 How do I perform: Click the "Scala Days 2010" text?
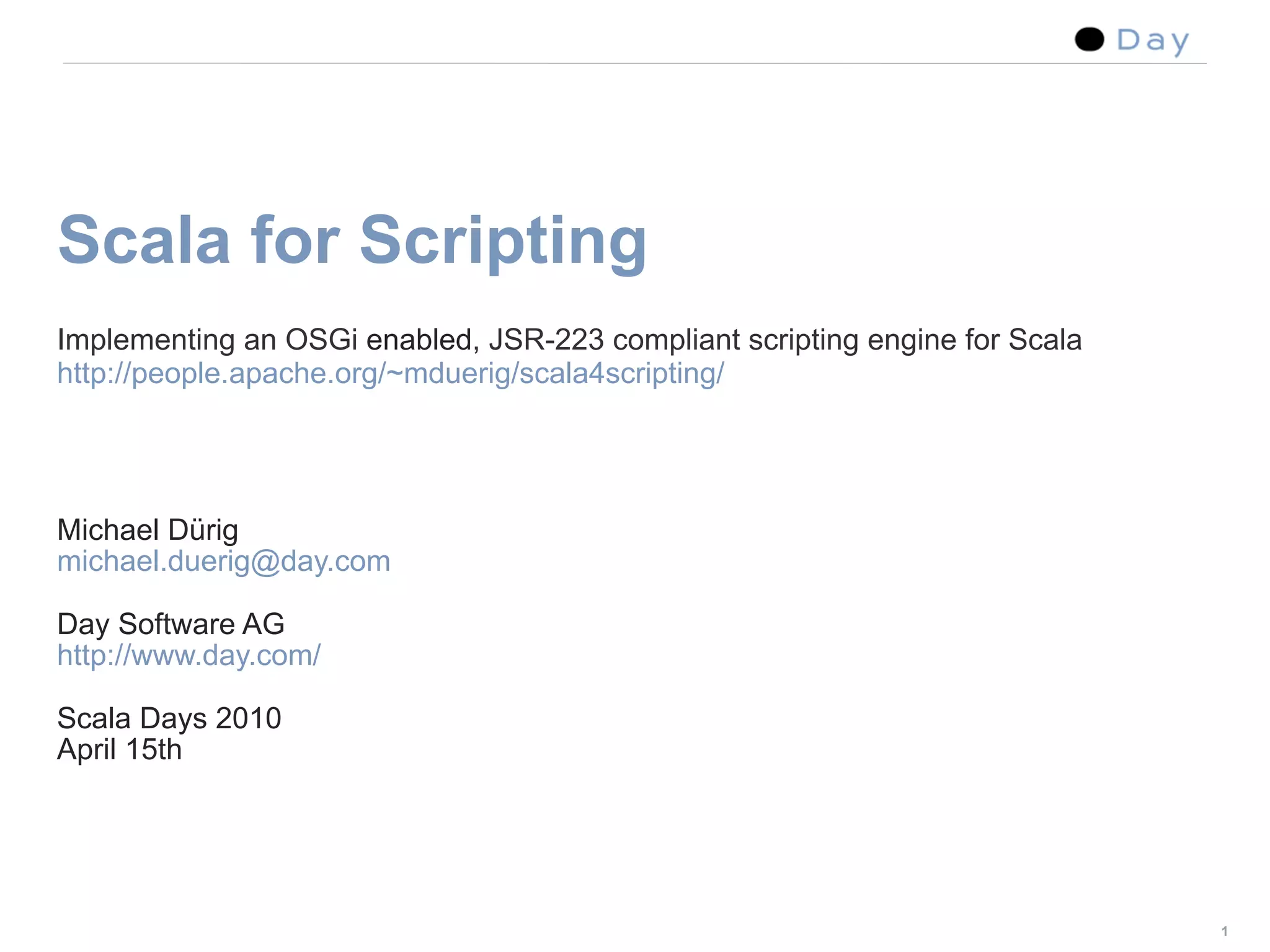pyautogui.click(x=169, y=718)
